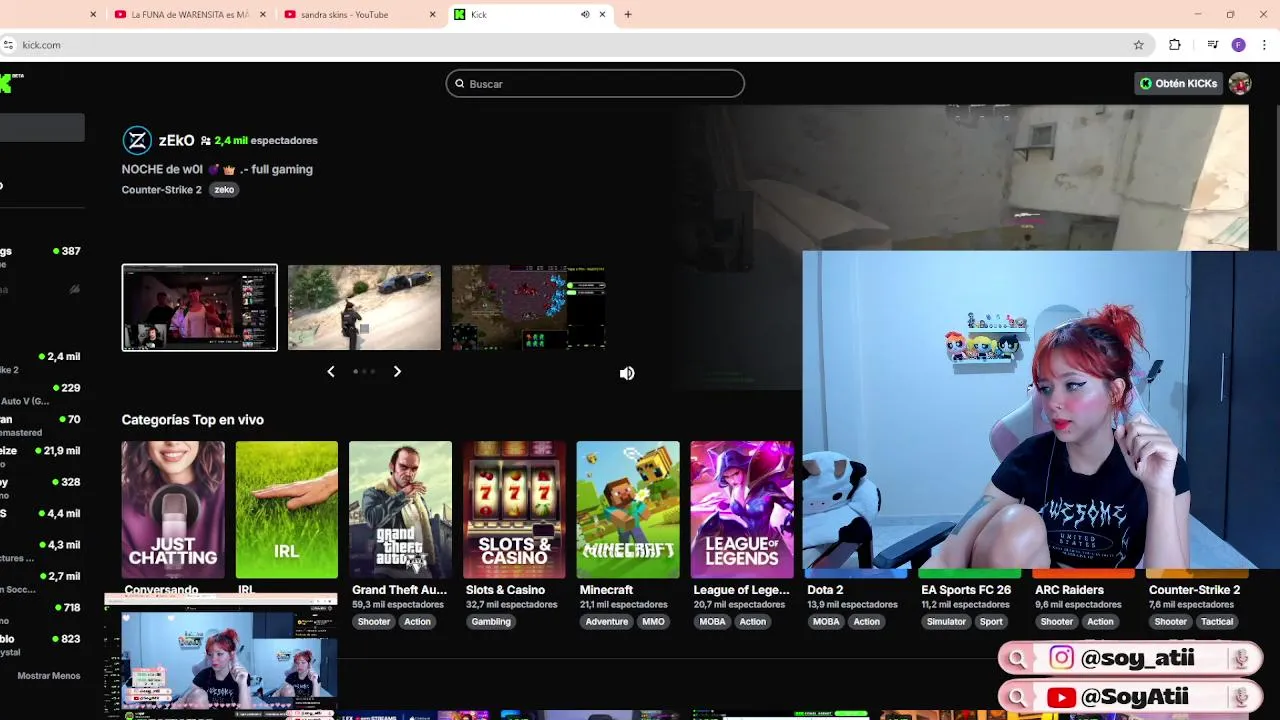Click the Action tag under ARC Raiders
This screenshot has height=720, width=1280.
click(1100, 622)
